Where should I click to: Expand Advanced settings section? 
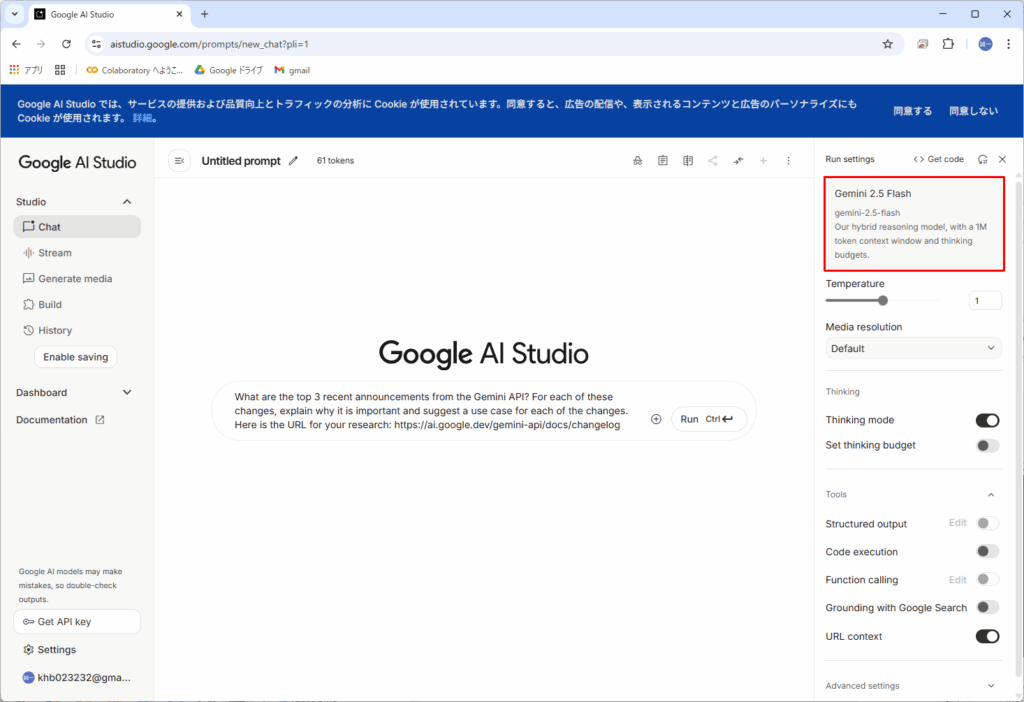912,686
